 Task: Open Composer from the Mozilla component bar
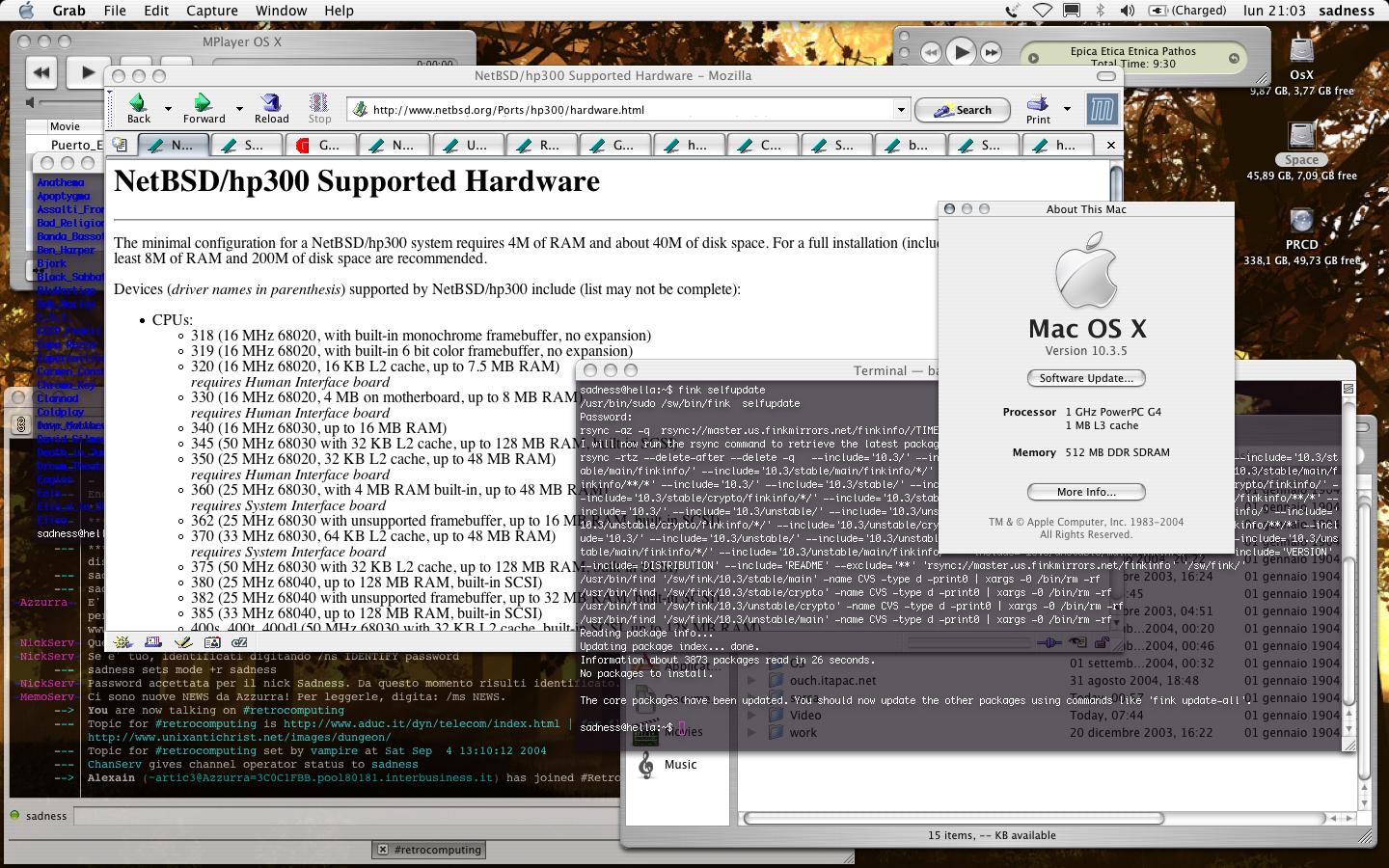click(x=182, y=641)
